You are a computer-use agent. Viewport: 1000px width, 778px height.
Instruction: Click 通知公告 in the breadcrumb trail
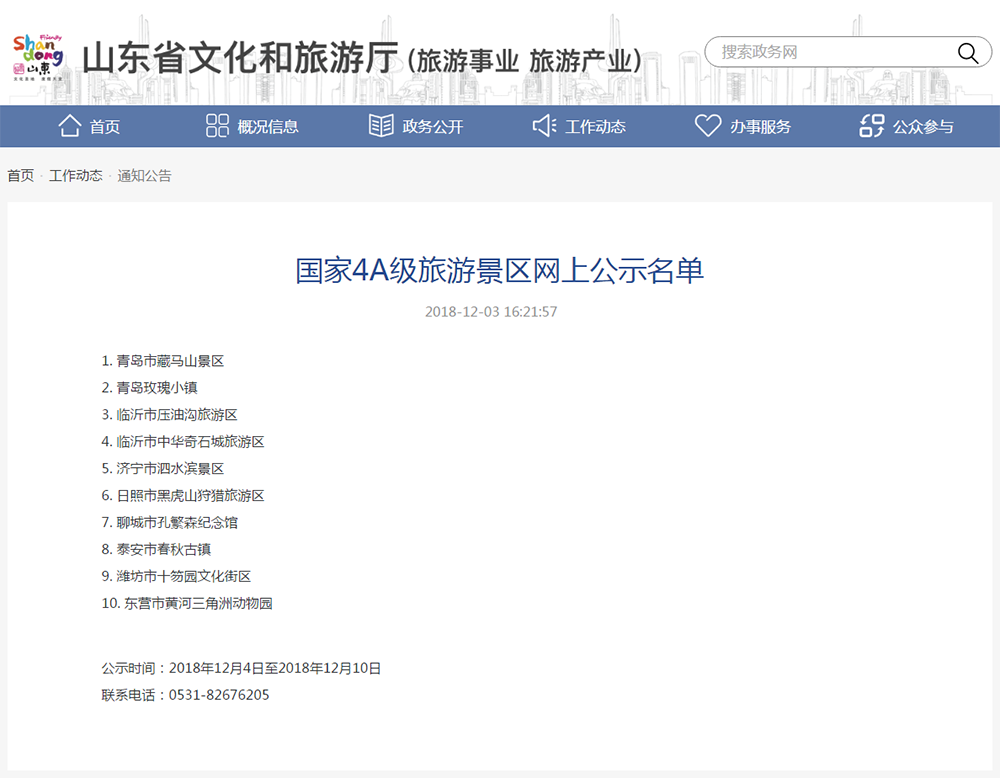[x=145, y=176]
